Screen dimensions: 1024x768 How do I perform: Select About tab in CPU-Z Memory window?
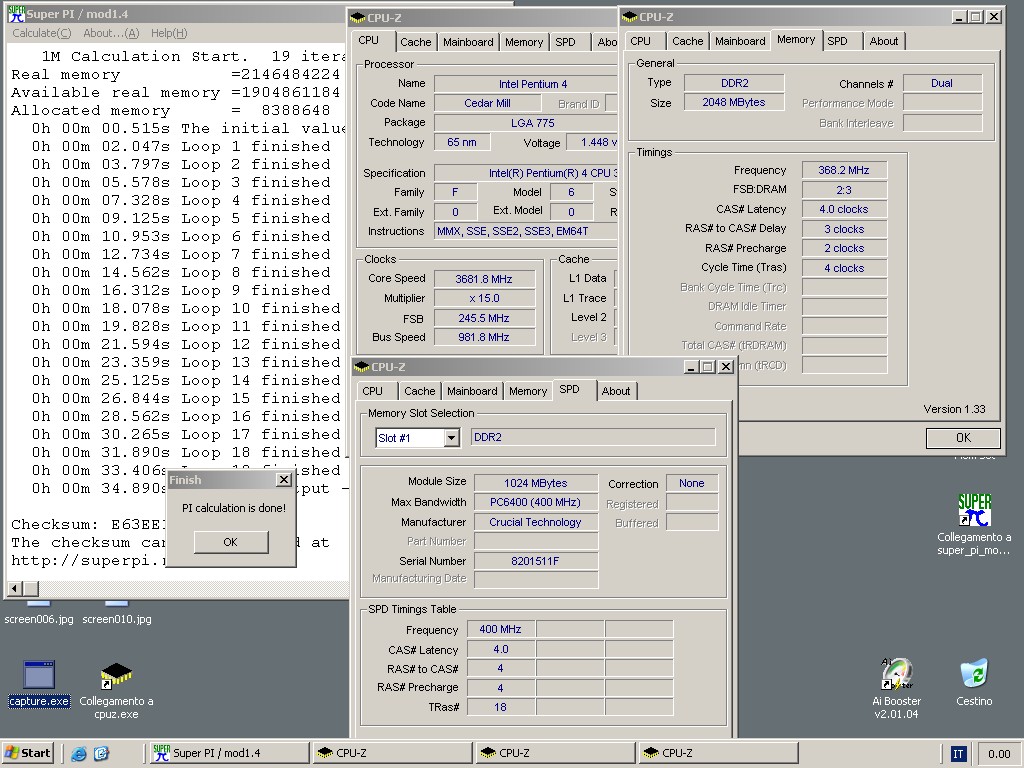coord(884,41)
